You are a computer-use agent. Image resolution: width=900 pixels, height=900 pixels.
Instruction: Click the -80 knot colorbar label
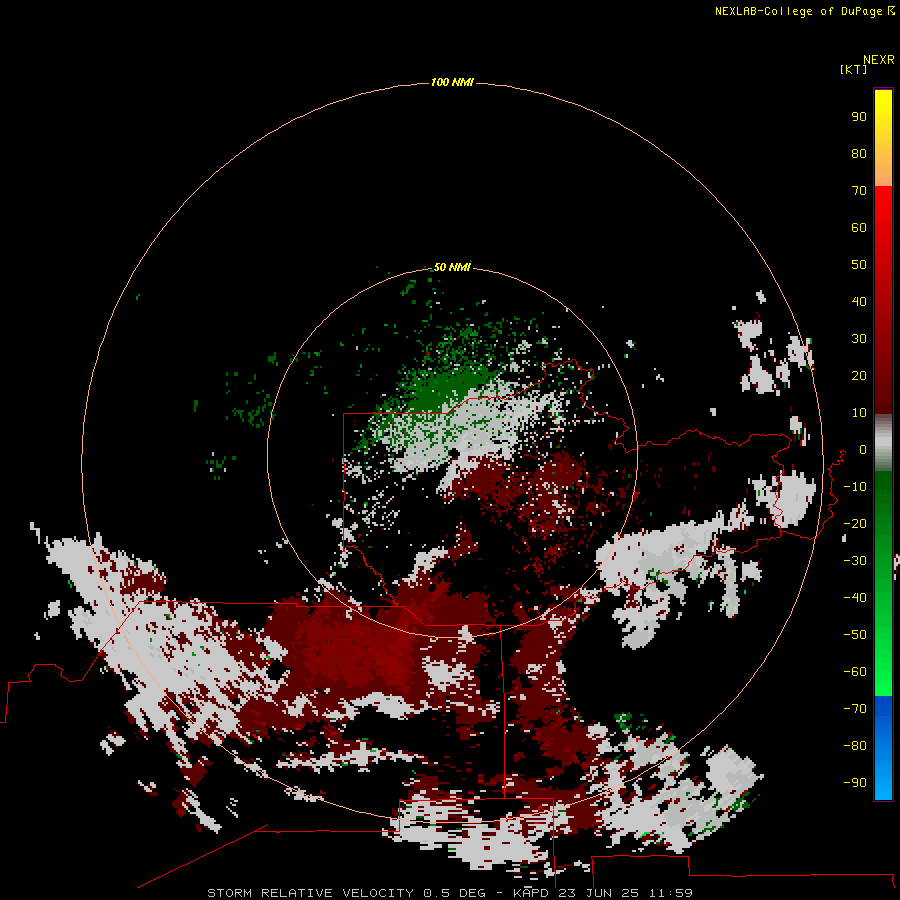coord(855,746)
